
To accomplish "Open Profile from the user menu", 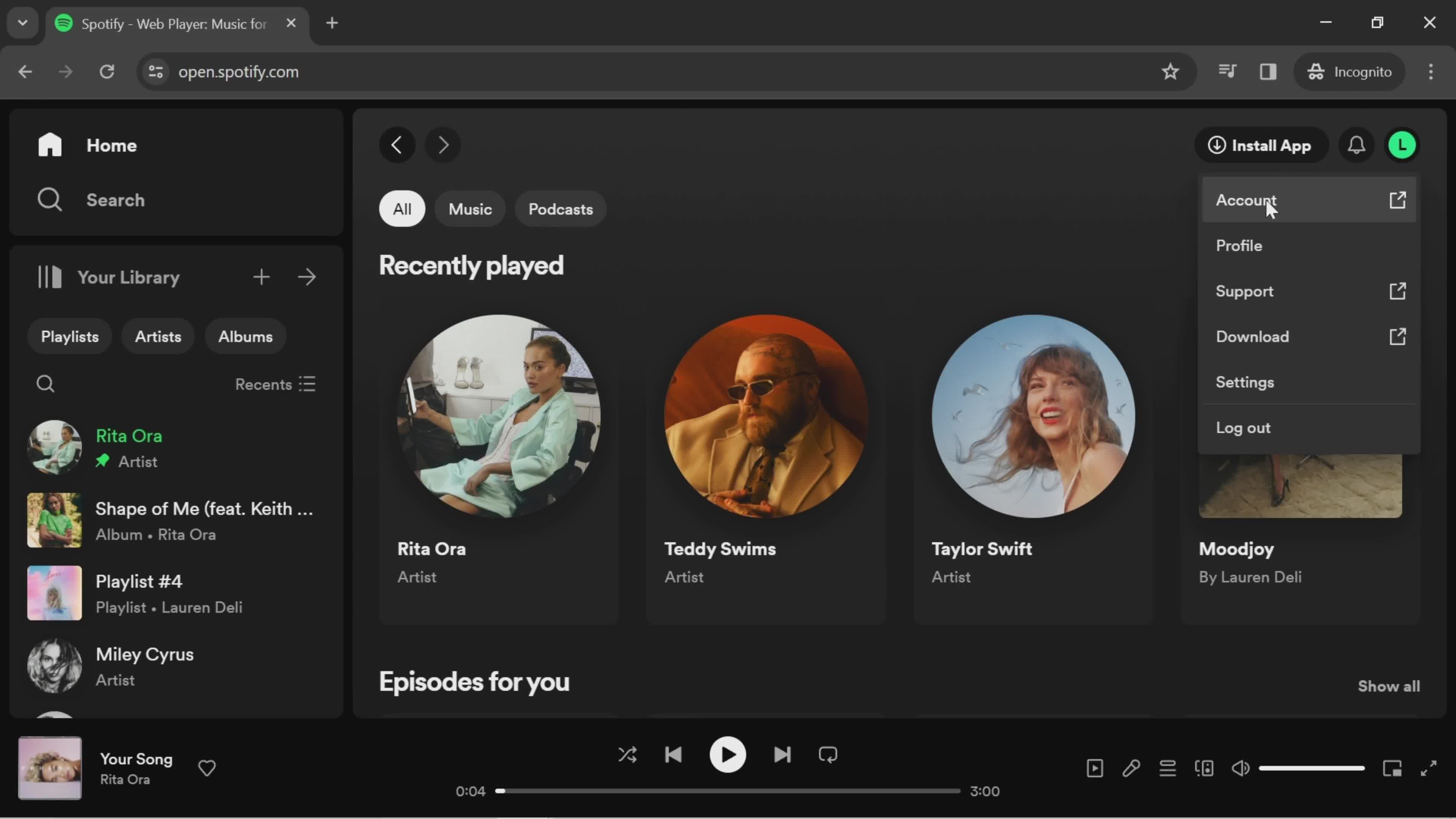I will pyautogui.click(x=1309, y=246).
